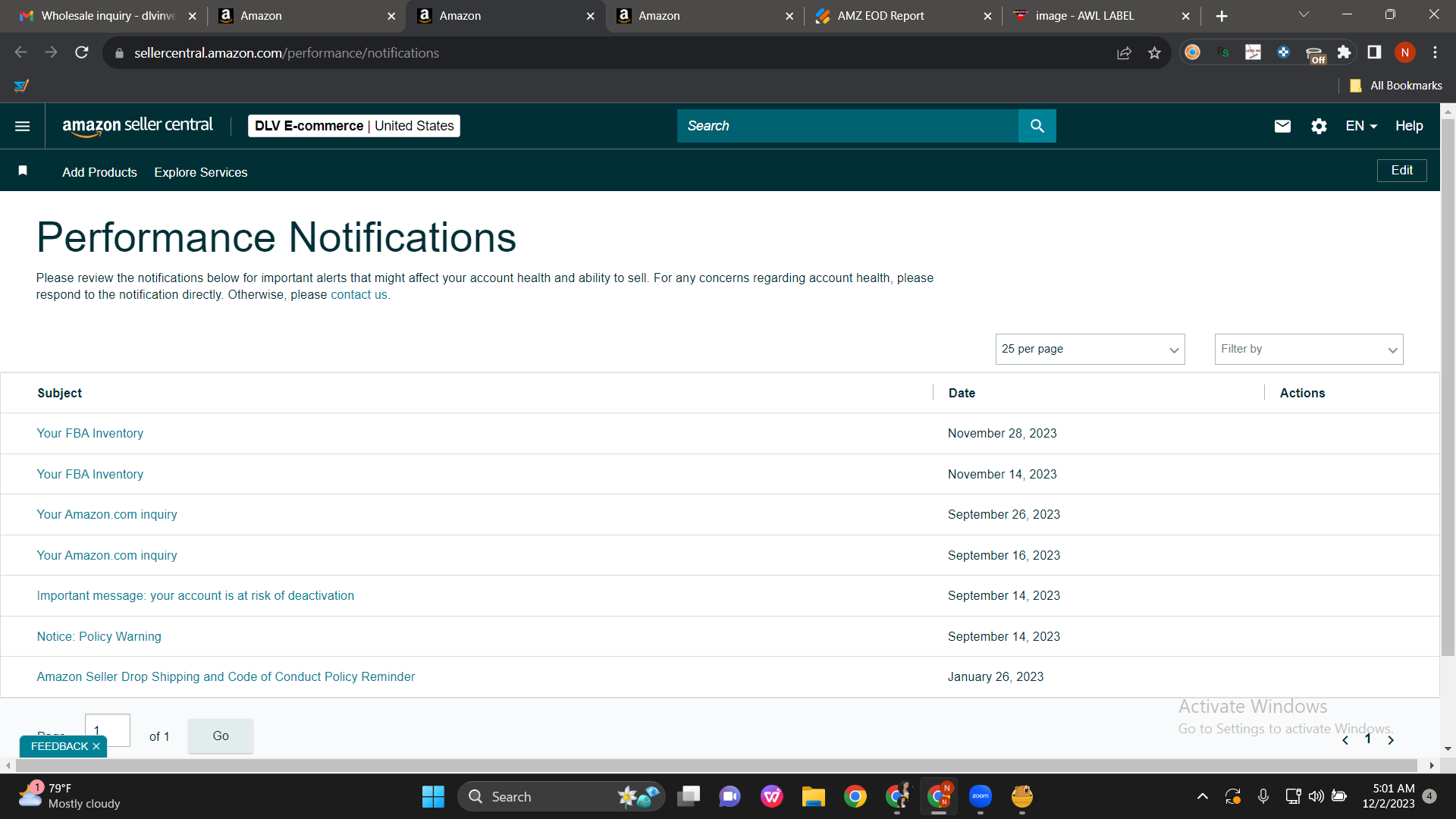Open Amazon.com inquiry dated September 26
Screen dimensions: 1456x819
[107, 514]
